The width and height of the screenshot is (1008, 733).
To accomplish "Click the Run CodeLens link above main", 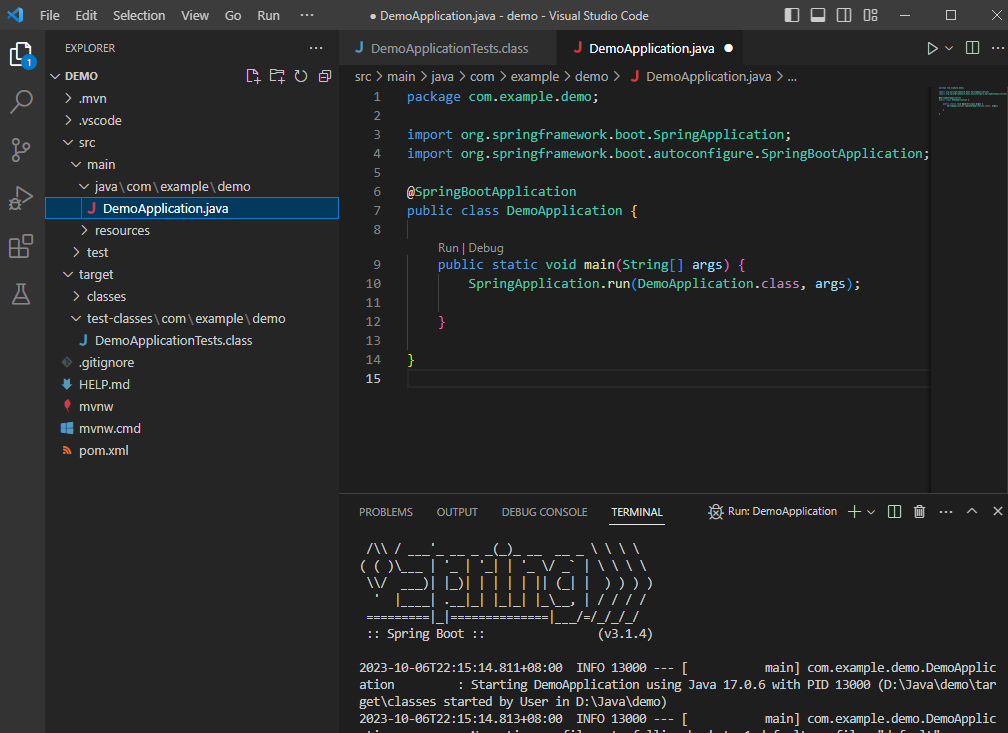I will 447,248.
